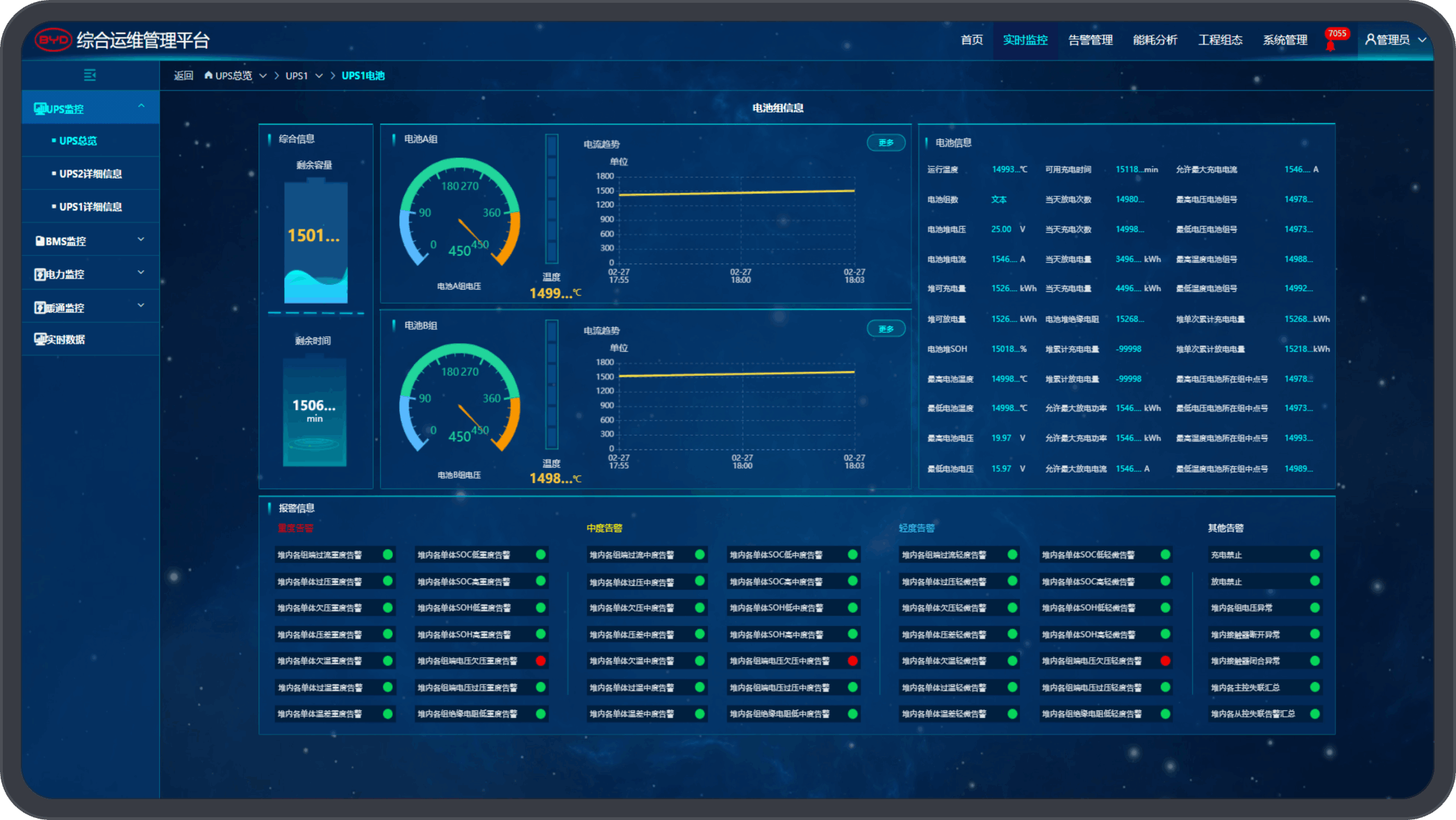Viewport: 1456px width, 820px height.
Task: Click the BYD logo icon
Action: [53, 40]
